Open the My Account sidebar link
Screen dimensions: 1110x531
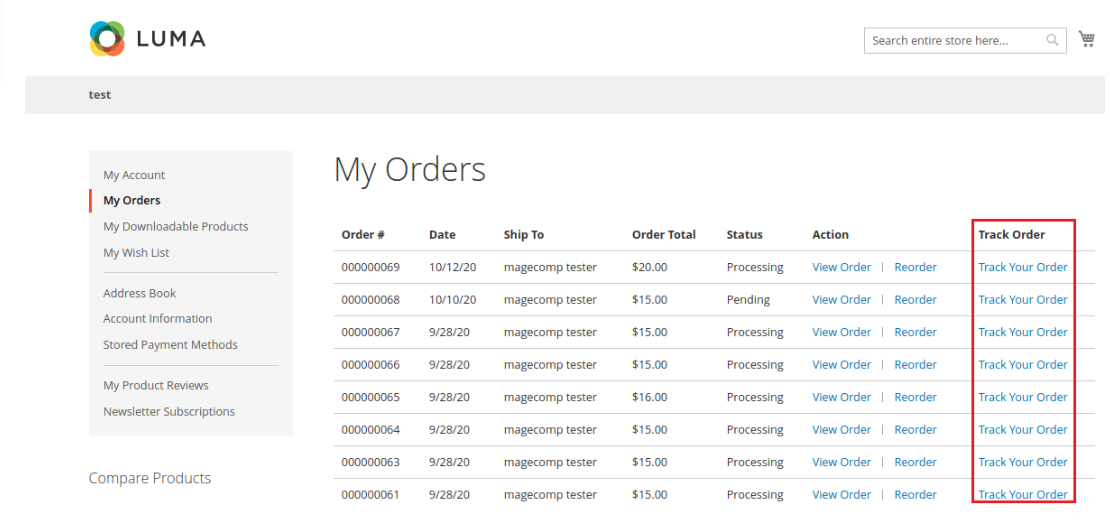pyautogui.click(x=134, y=175)
